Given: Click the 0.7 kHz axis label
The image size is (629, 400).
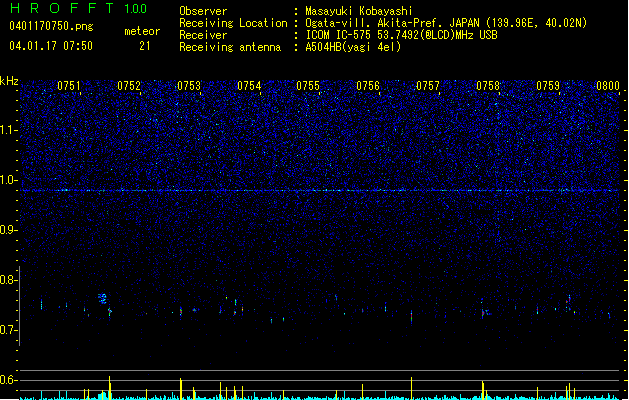Looking at the screenshot, I should pos(7,330).
